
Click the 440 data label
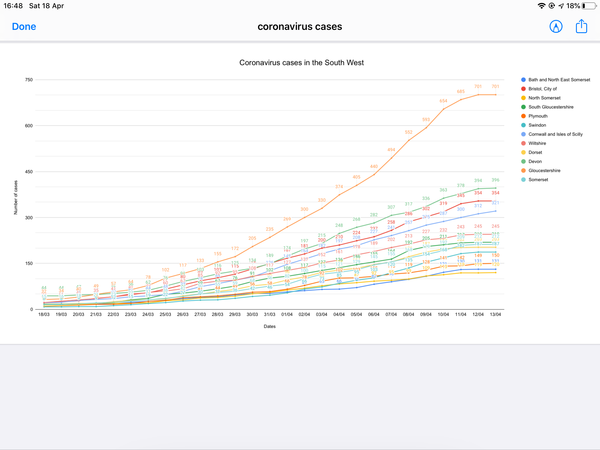[374, 166]
